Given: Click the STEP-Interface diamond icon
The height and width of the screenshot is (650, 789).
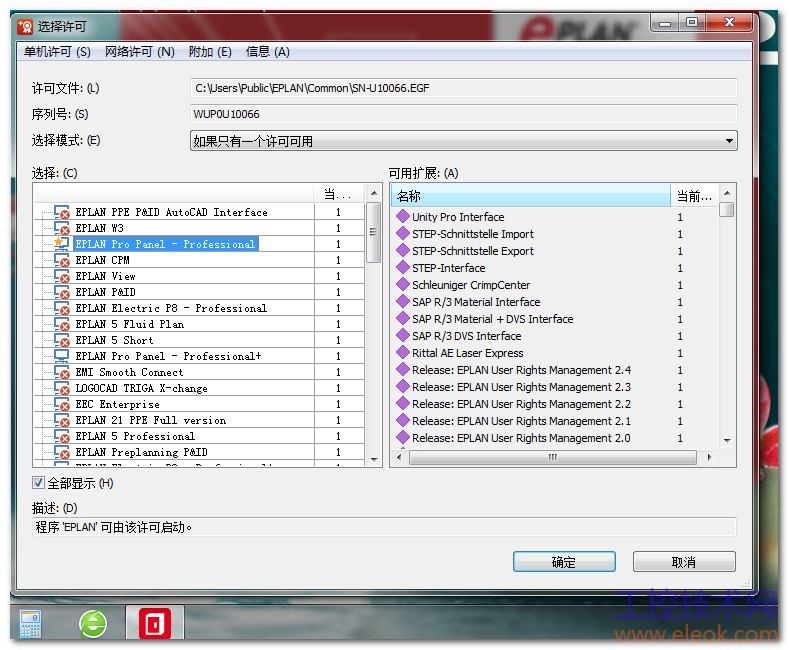Looking at the screenshot, I should (x=403, y=268).
